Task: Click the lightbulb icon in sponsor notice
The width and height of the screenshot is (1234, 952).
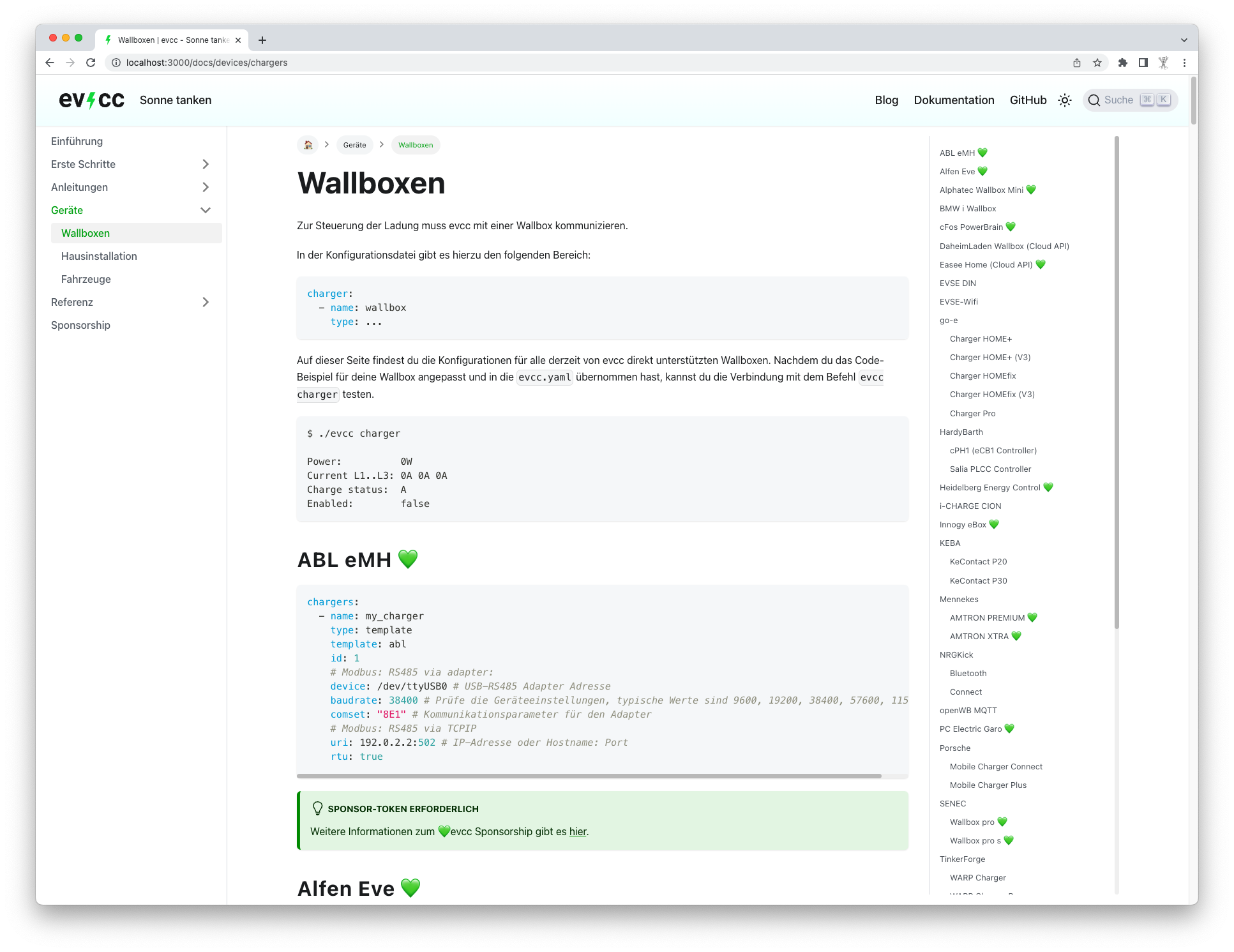Action: 317,808
